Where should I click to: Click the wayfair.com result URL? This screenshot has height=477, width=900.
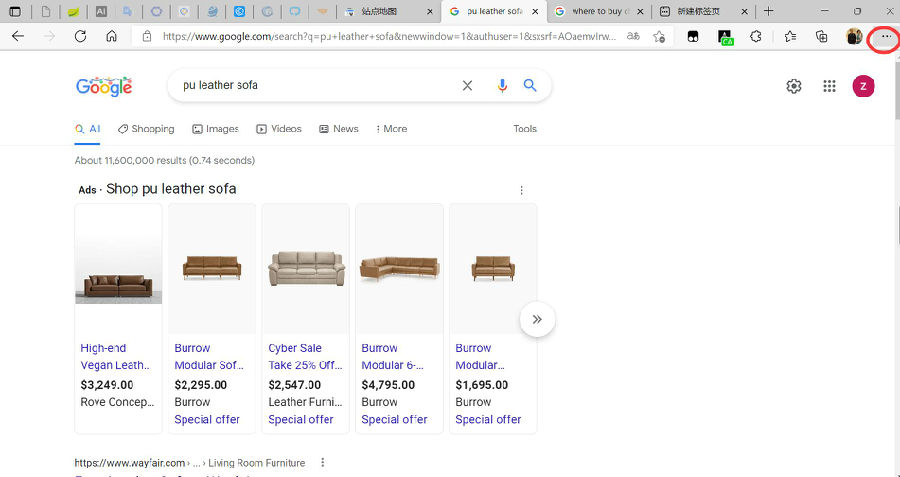(x=189, y=463)
